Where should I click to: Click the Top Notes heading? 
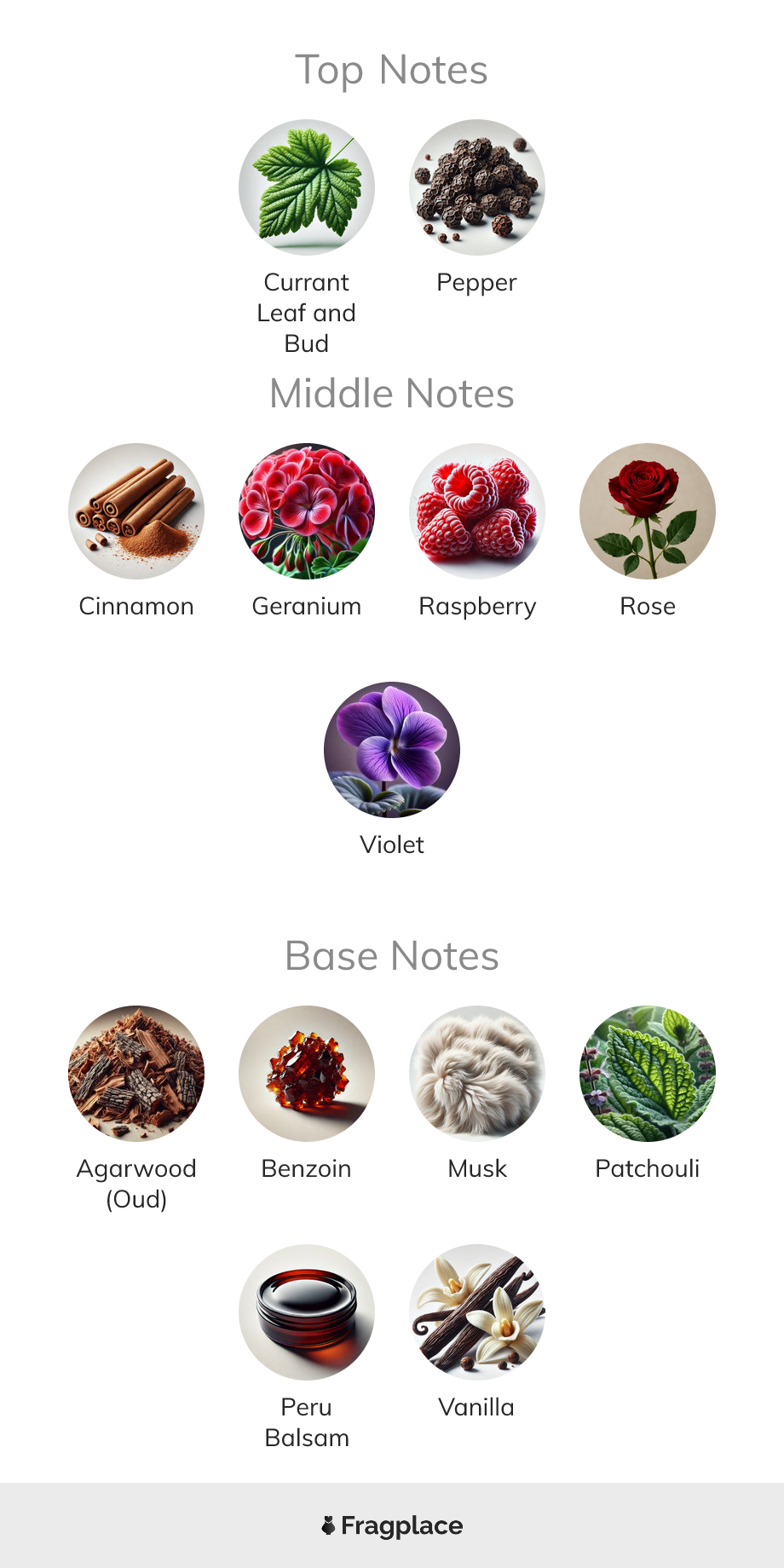pos(392,70)
